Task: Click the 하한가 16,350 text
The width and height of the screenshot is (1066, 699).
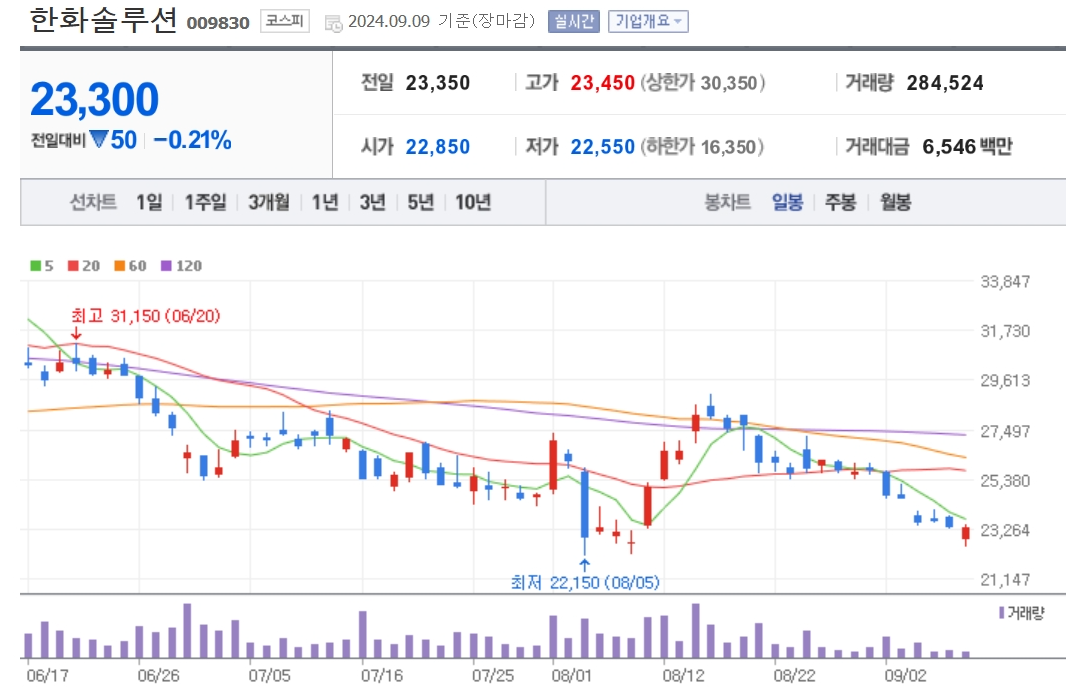Action: coord(702,146)
